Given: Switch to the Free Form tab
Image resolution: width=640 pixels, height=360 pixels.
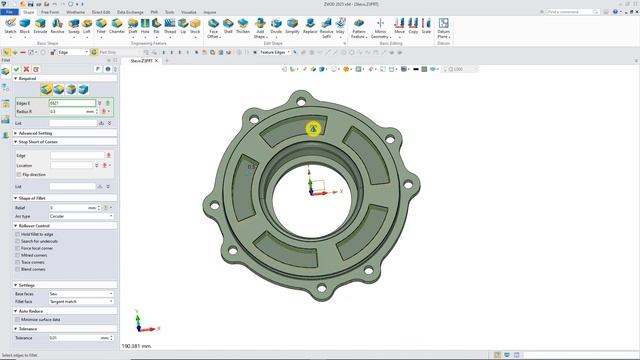Looking at the screenshot, I should pyautogui.click(x=50, y=12).
